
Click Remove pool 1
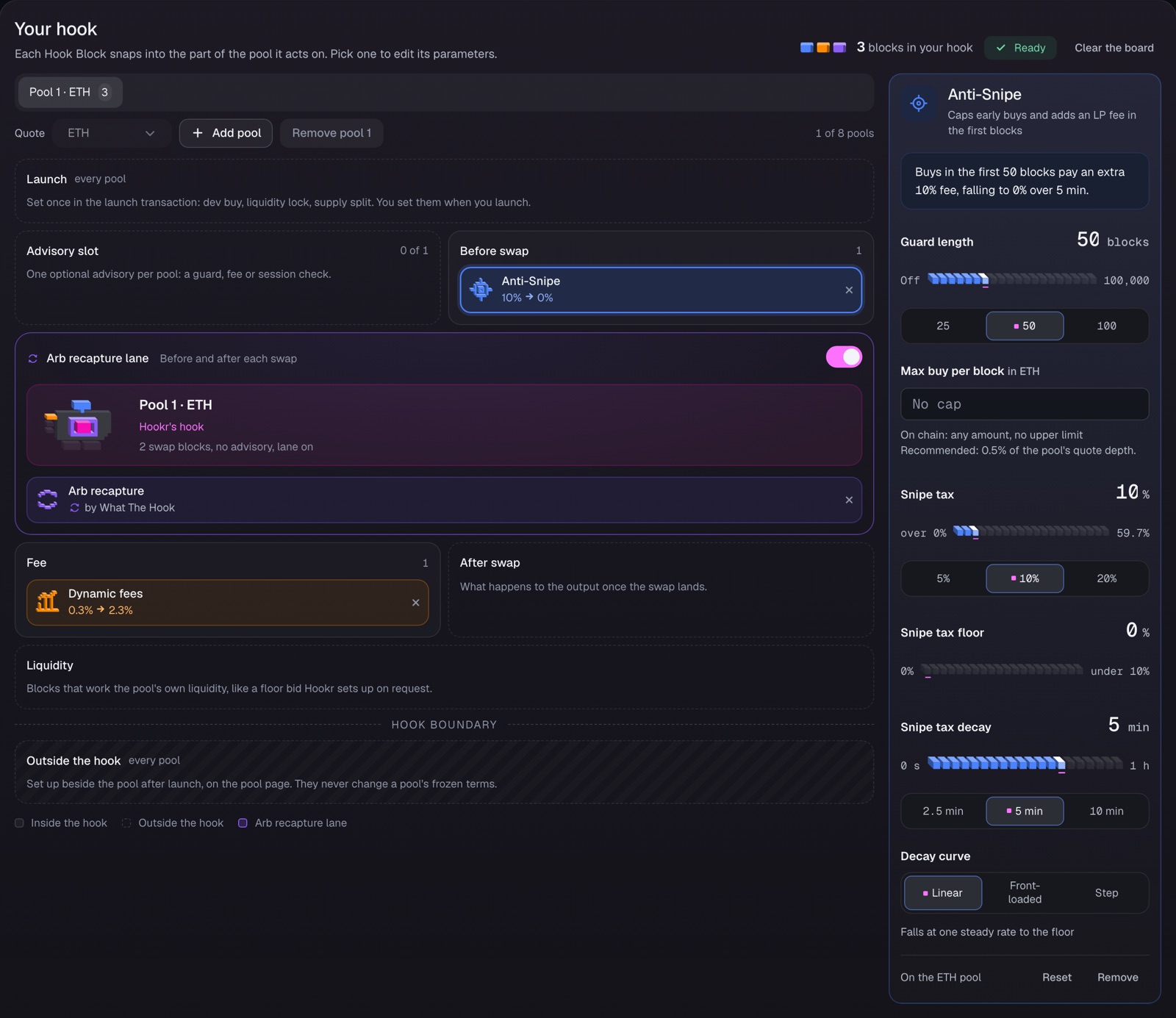coord(331,133)
